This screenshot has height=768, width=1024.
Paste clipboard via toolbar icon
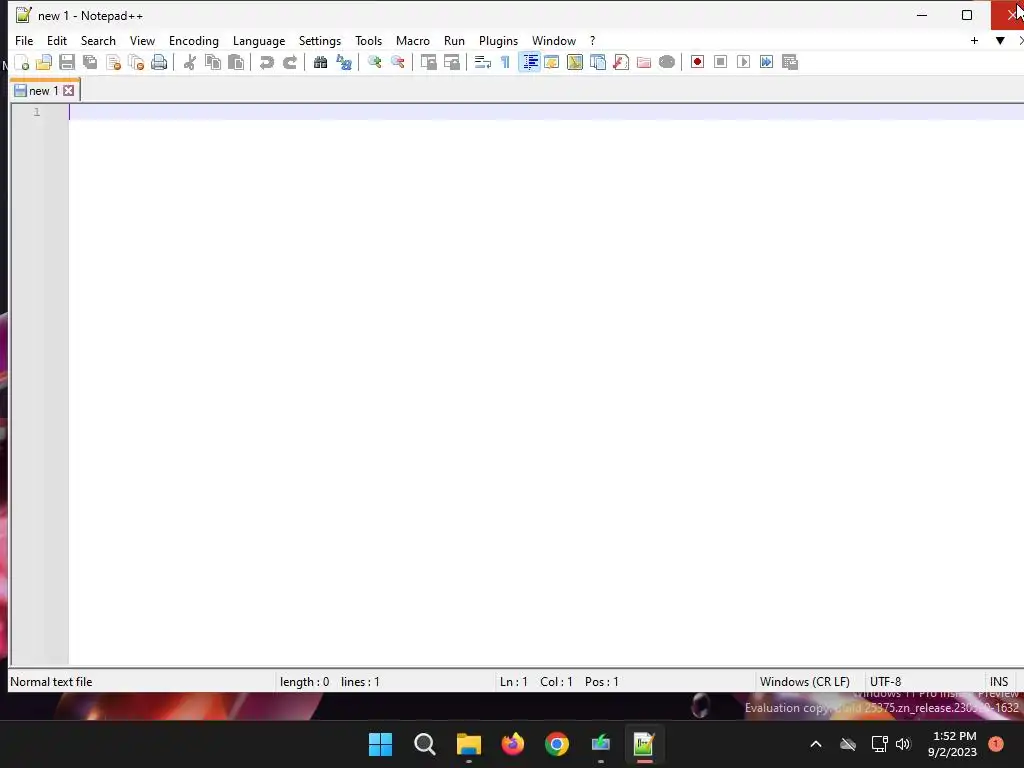click(236, 62)
